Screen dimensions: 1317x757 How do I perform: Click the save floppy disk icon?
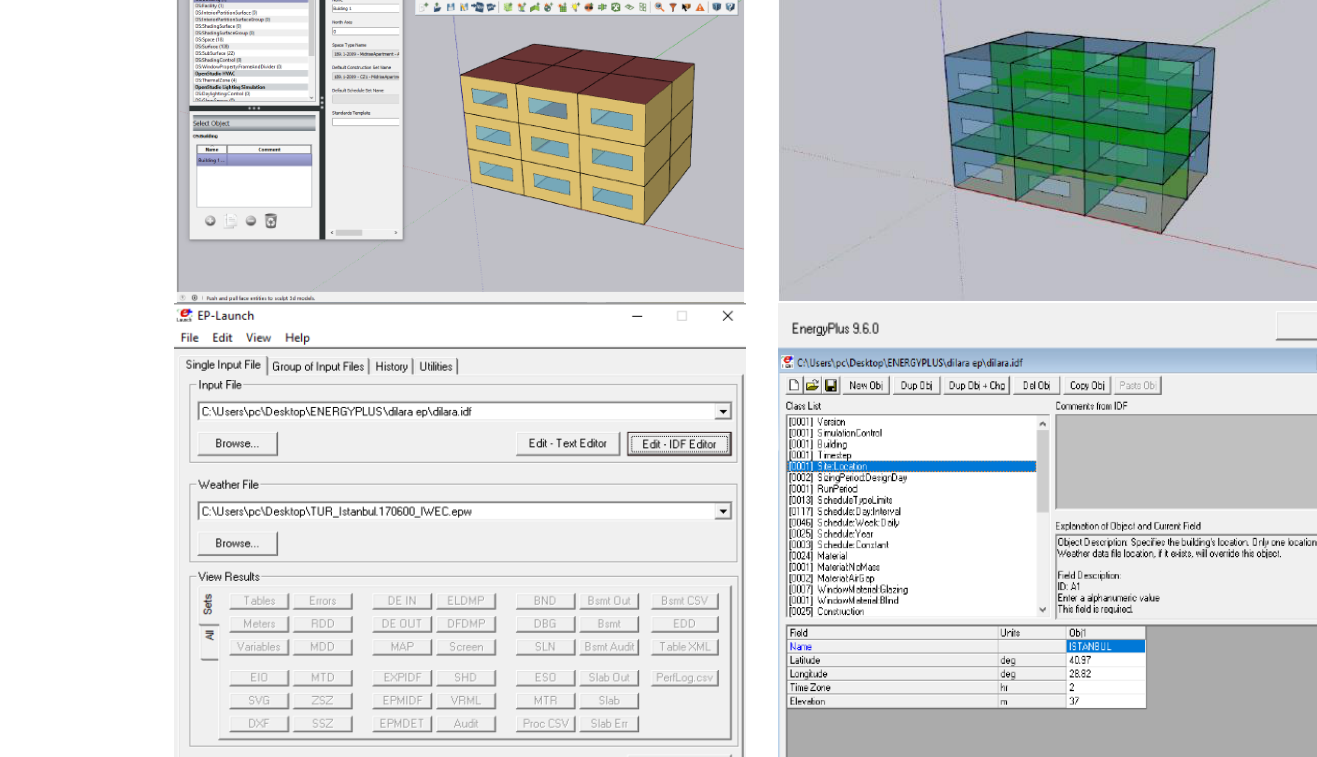[x=830, y=385]
